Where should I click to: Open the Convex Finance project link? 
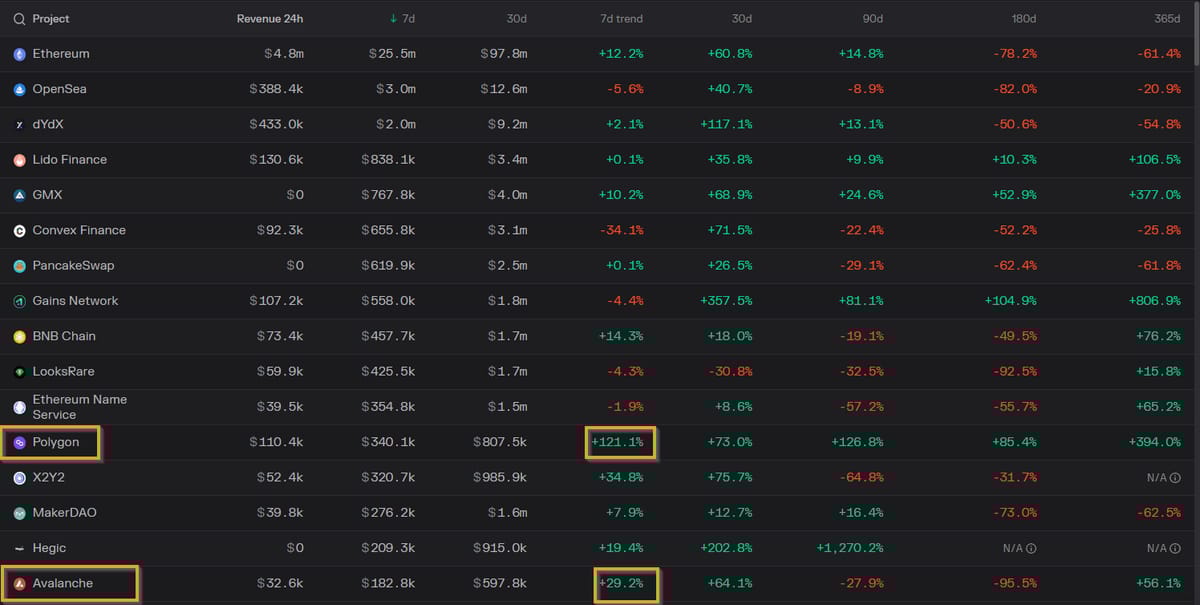coord(79,230)
